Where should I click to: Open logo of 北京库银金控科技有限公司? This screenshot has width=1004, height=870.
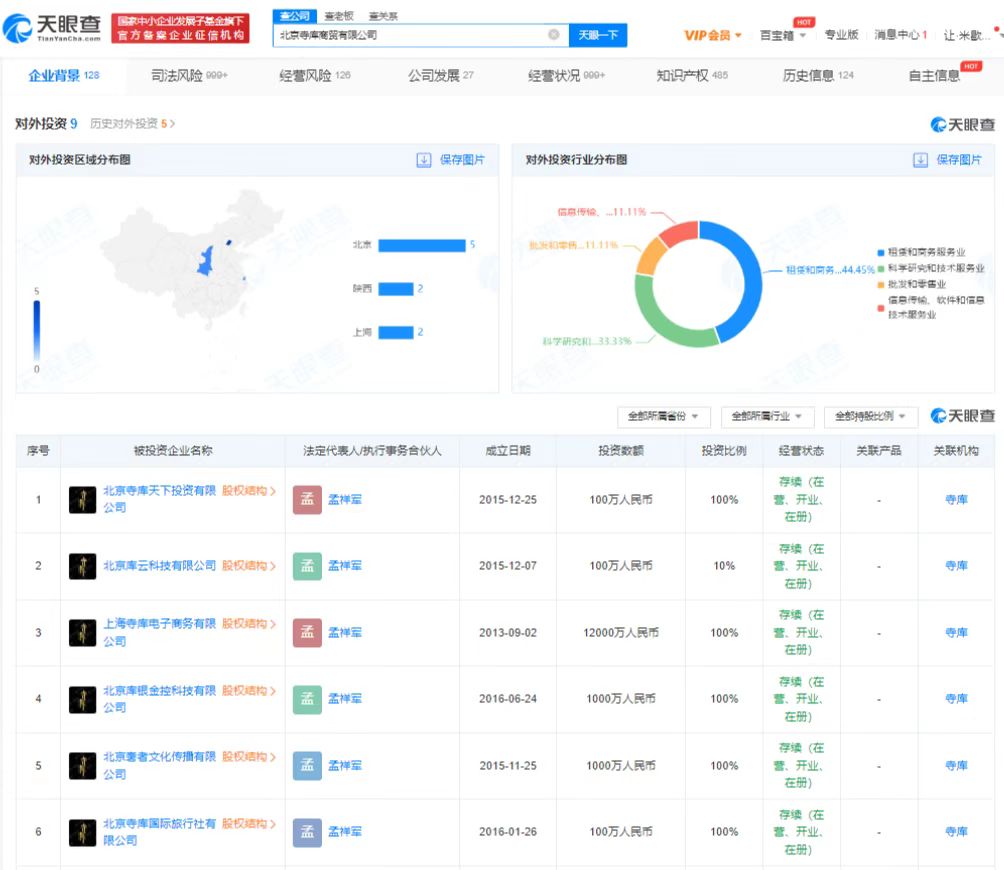coord(83,700)
